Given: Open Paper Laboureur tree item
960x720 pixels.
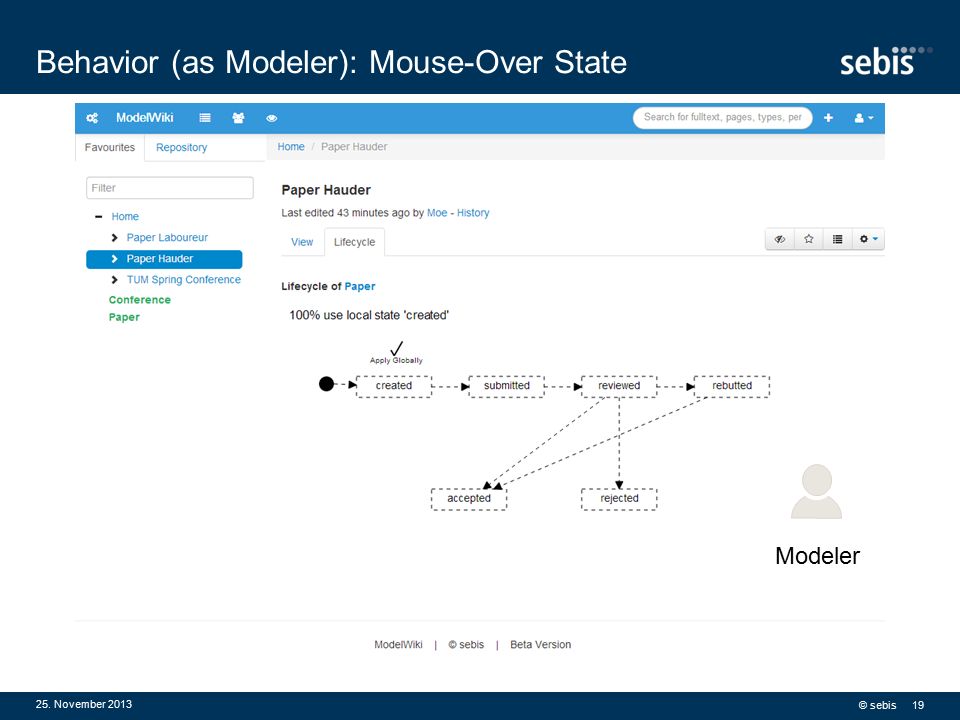Looking at the screenshot, I should pos(167,238).
